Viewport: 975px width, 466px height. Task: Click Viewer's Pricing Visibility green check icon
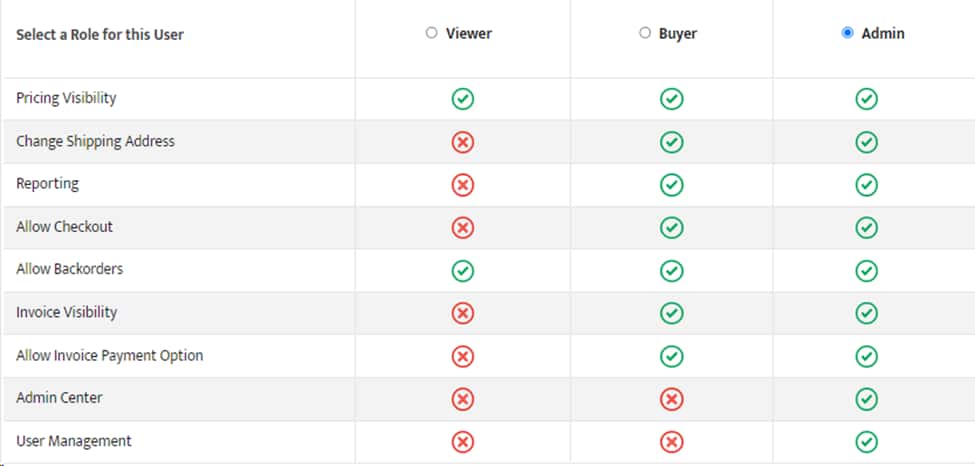click(463, 99)
